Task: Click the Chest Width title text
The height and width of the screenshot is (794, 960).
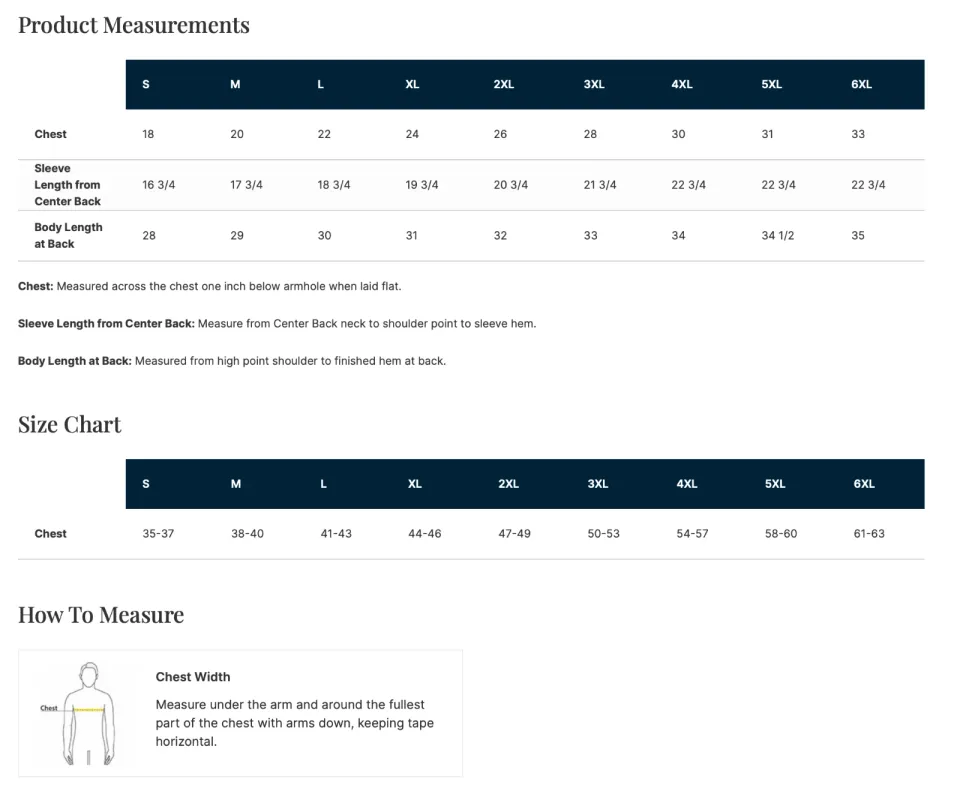Action: tap(193, 677)
